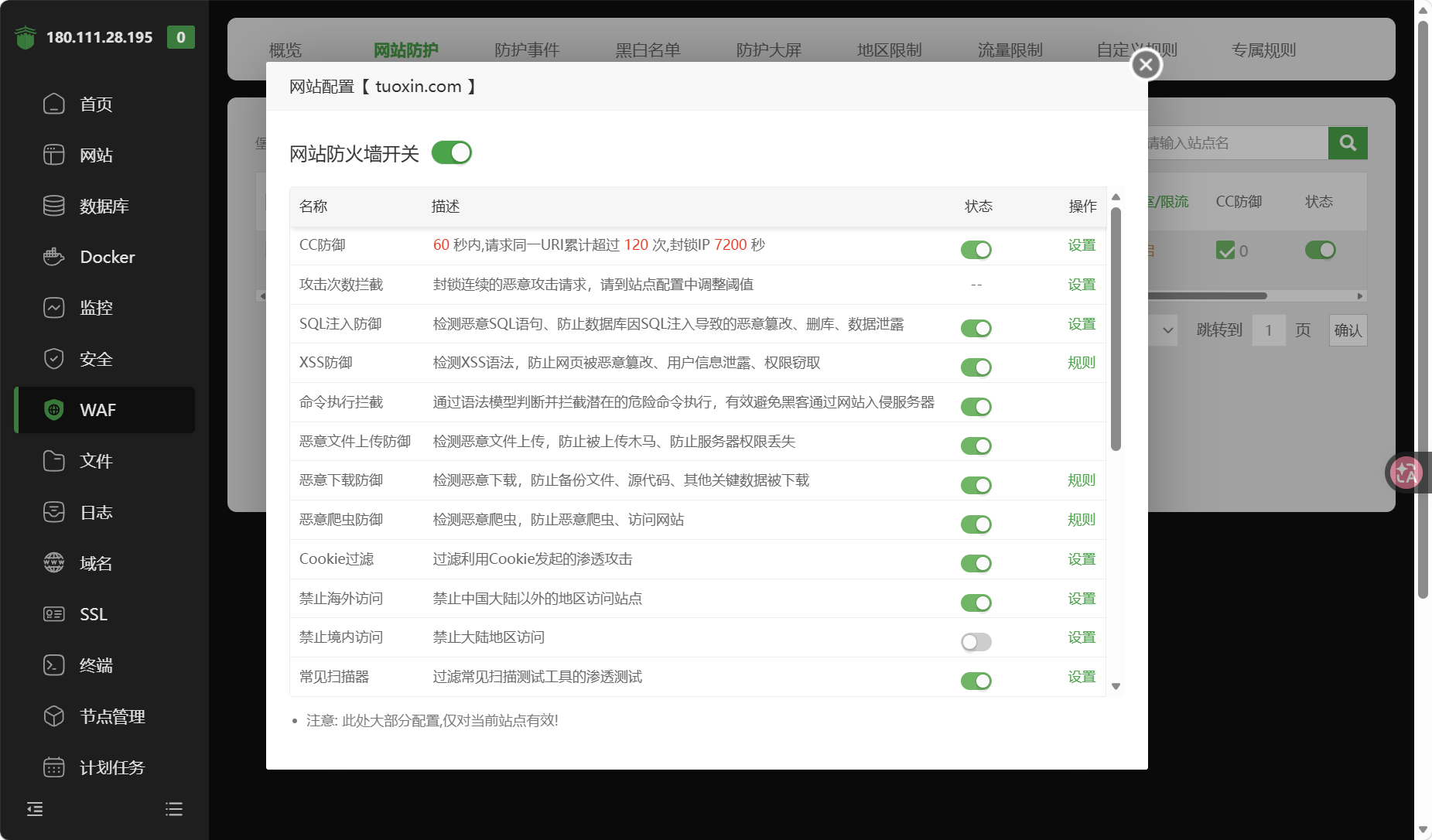Enable the 禁止境内访问 switch

[976, 642]
